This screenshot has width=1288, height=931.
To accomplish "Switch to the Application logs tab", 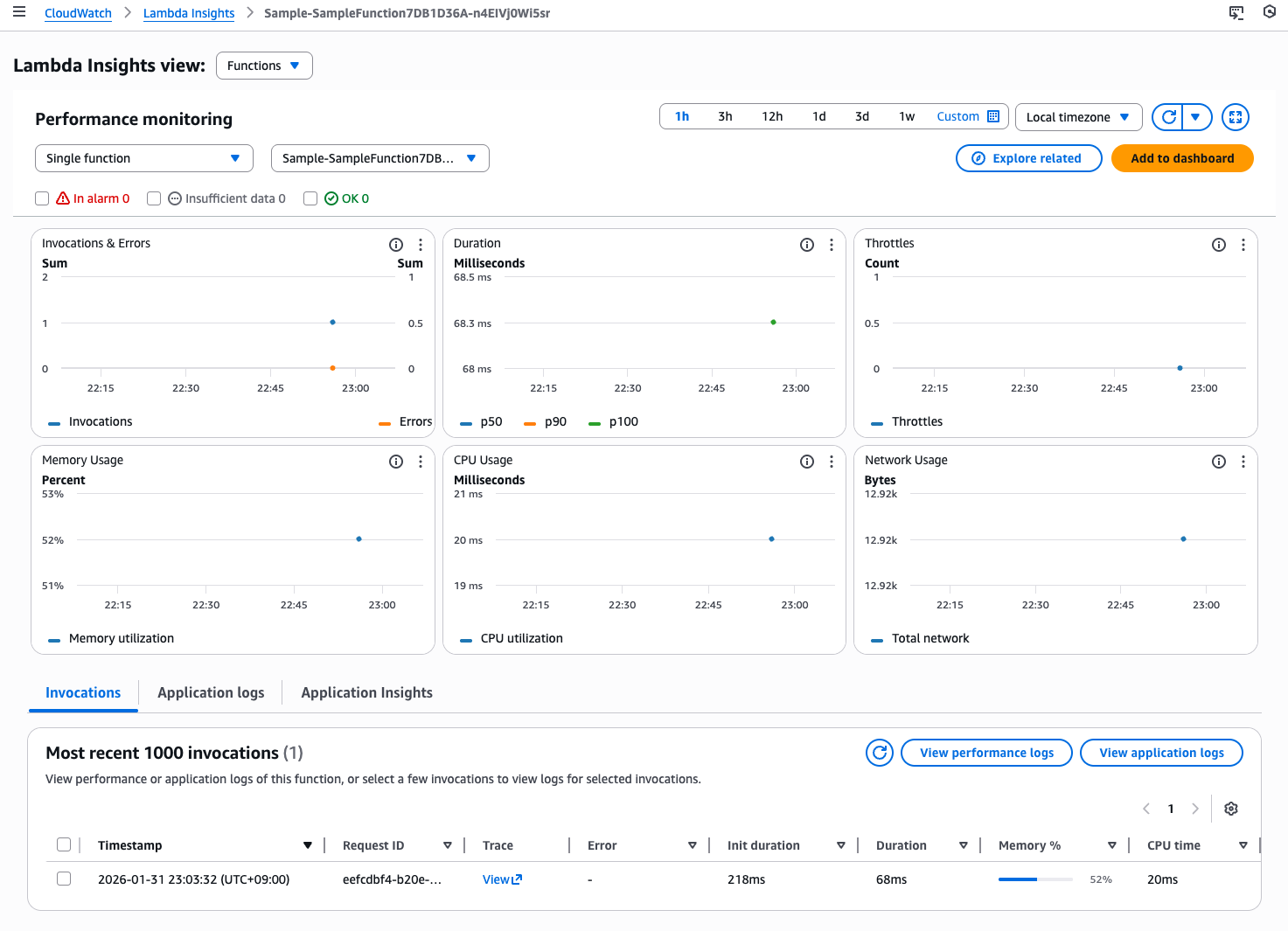I will click(211, 692).
